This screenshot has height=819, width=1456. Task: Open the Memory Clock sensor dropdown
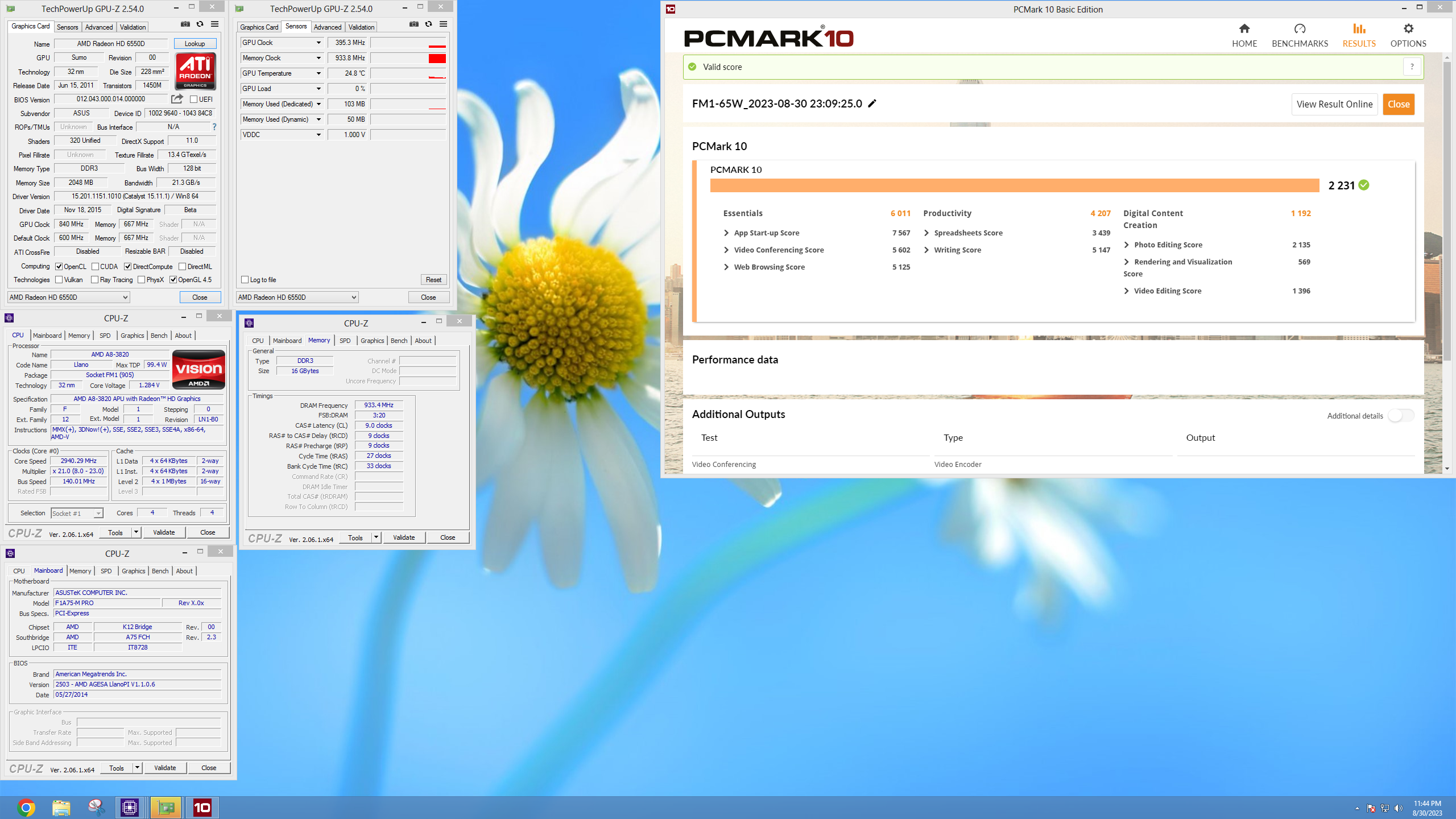pyautogui.click(x=318, y=58)
